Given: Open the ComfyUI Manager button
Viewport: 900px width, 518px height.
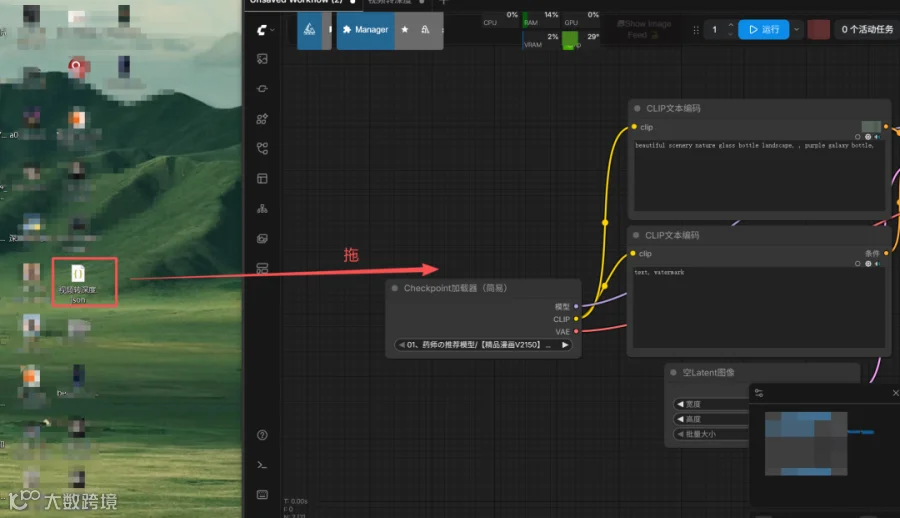Looking at the screenshot, I should click(x=366, y=29).
